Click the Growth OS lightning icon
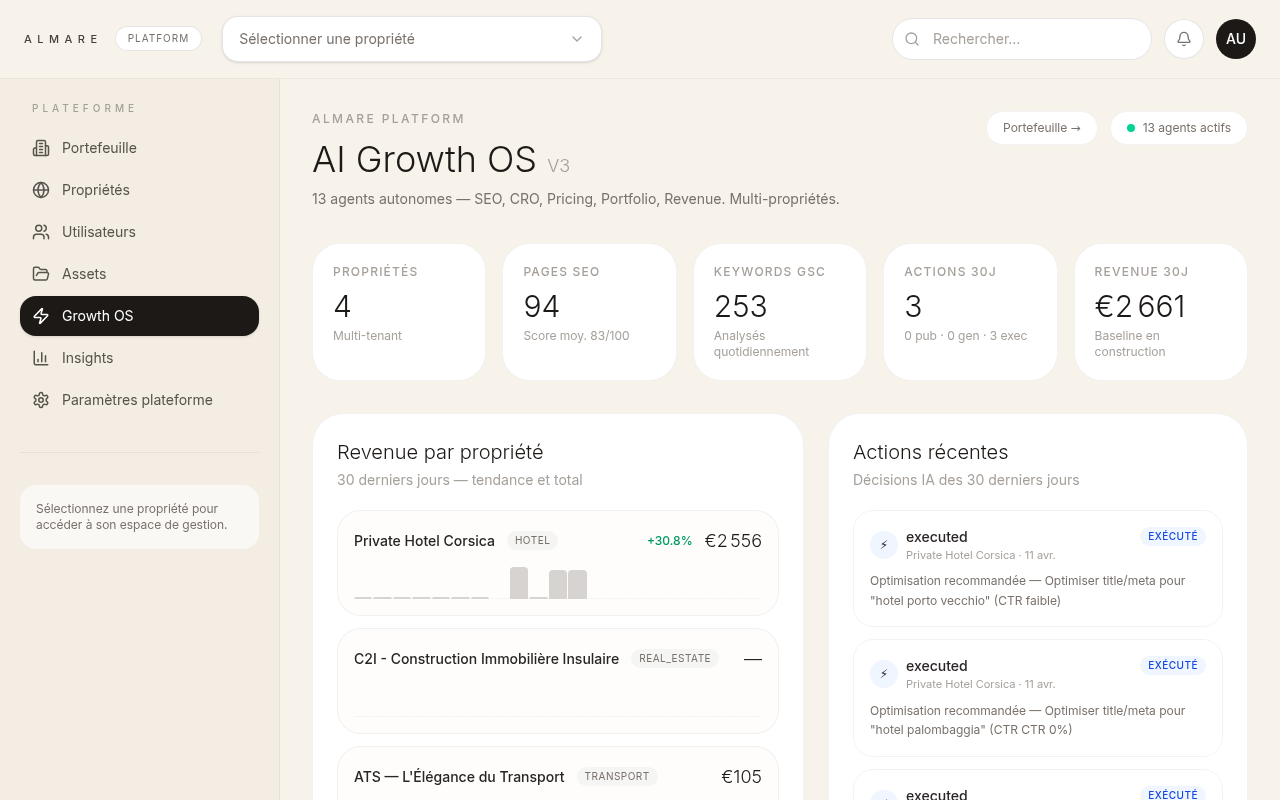The image size is (1280, 800). pyautogui.click(x=41, y=316)
